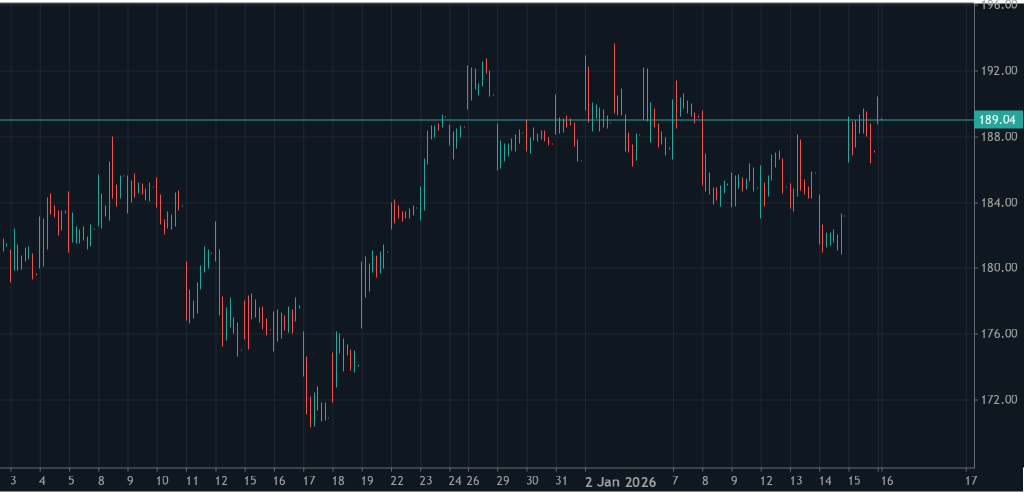This screenshot has width=1024, height=492.
Task: Click date label 30 on the time axis
Action: click(x=532, y=481)
